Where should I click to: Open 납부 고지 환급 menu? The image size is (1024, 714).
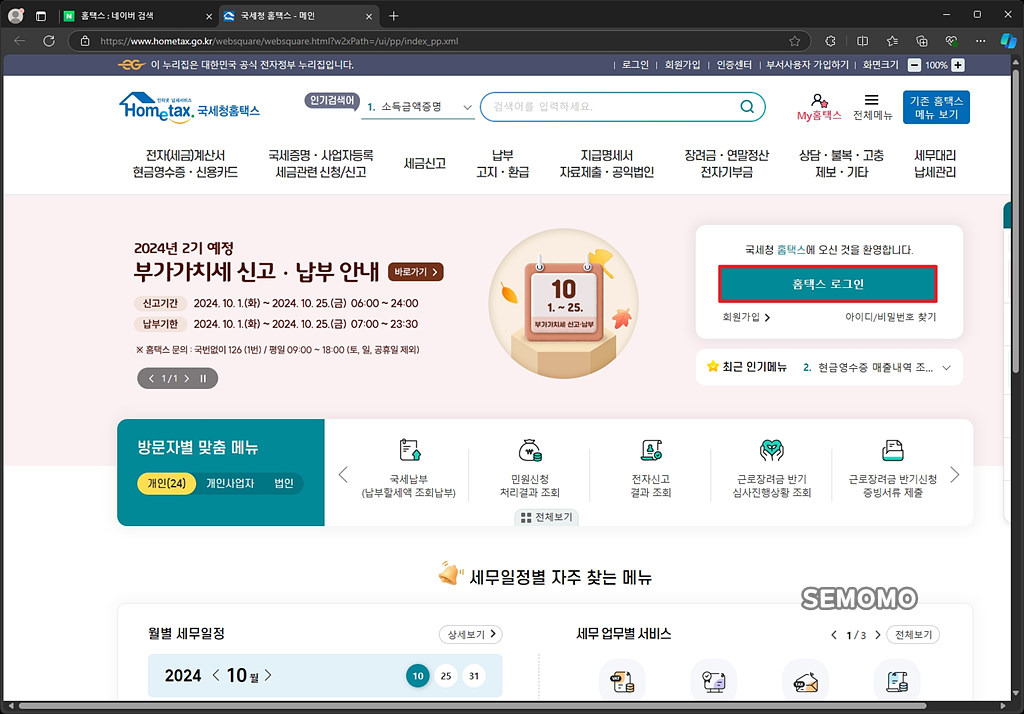502,163
